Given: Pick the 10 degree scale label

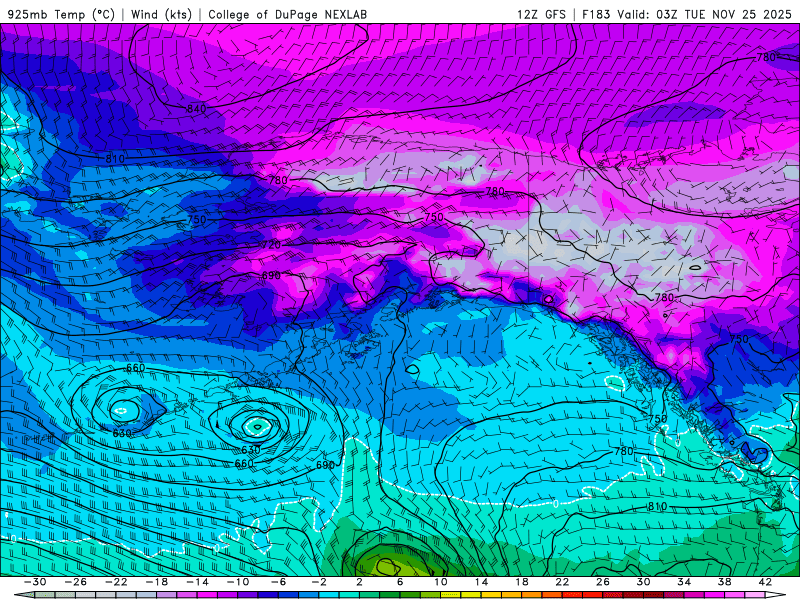Looking at the screenshot, I should (441, 582).
